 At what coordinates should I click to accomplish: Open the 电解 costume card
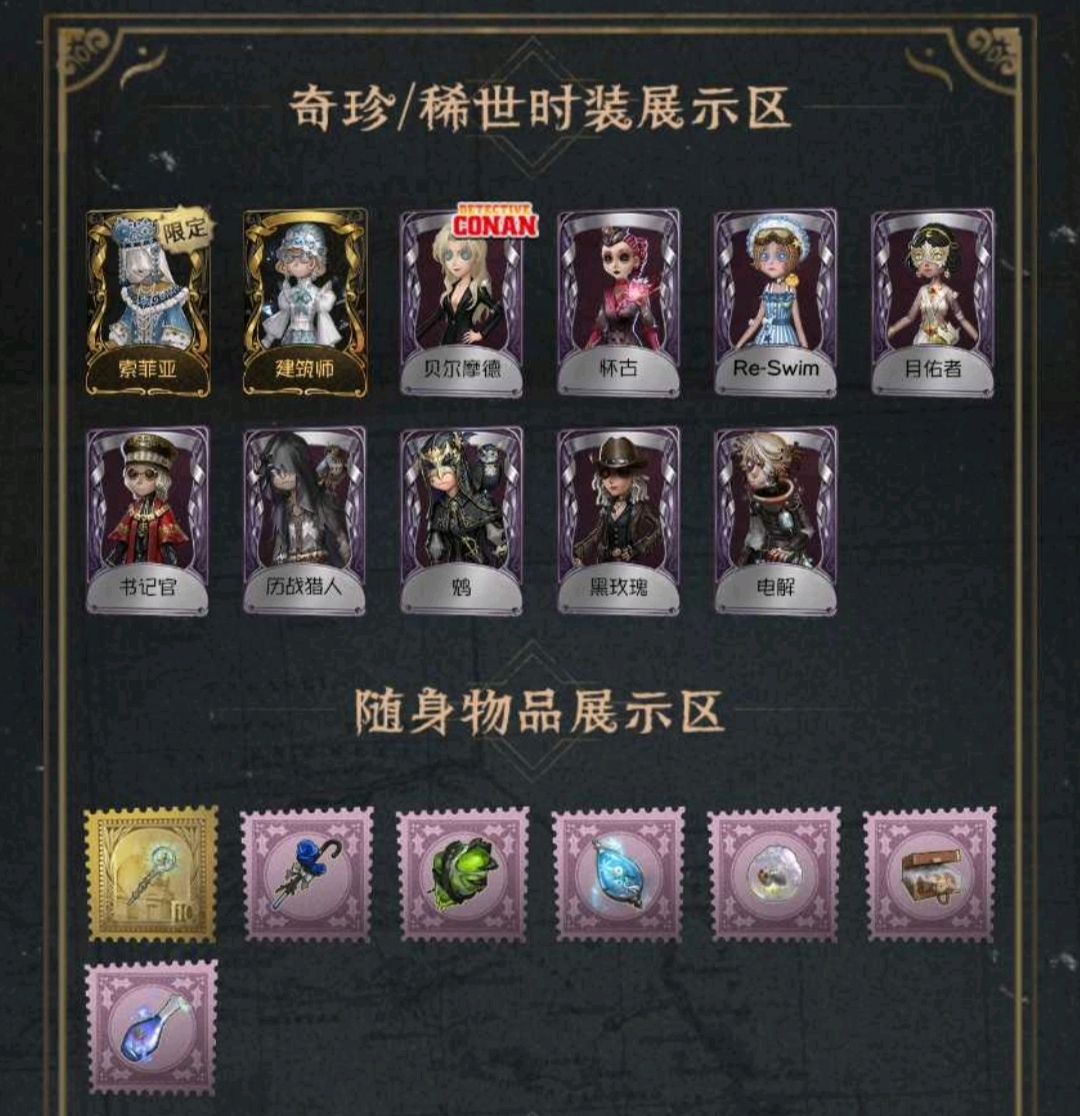coord(776,520)
